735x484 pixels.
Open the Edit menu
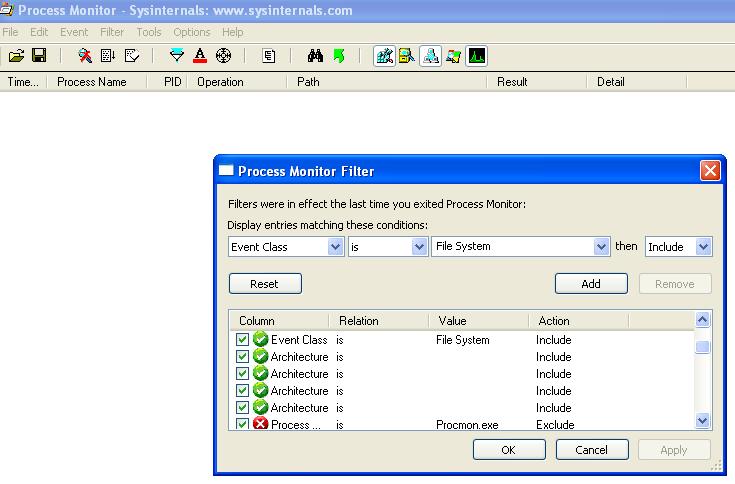(x=39, y=32)
